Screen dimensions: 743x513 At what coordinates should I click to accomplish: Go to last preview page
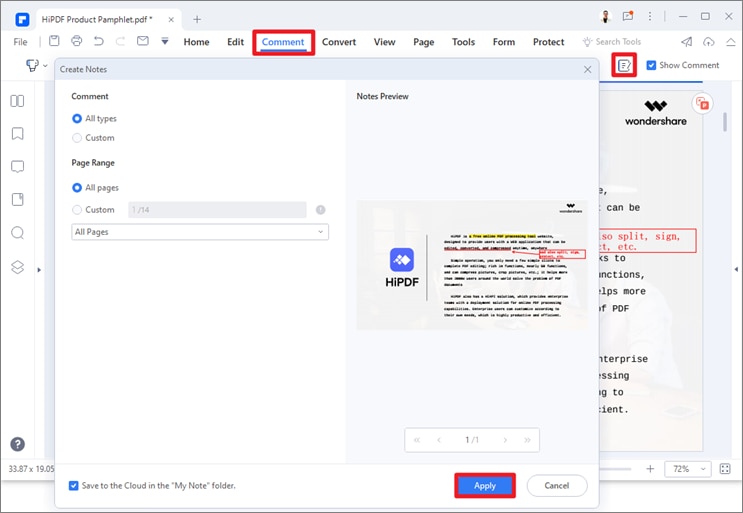pos(527,440)
